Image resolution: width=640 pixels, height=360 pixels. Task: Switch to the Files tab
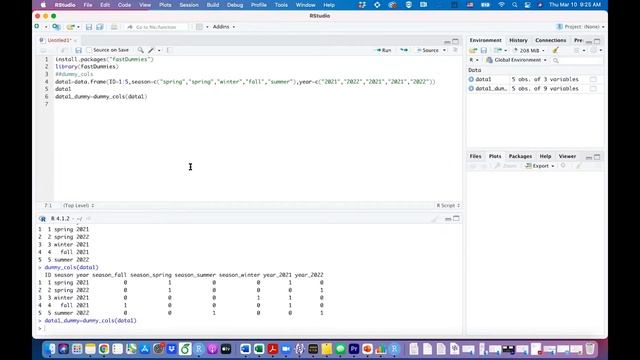coord(475,156)
